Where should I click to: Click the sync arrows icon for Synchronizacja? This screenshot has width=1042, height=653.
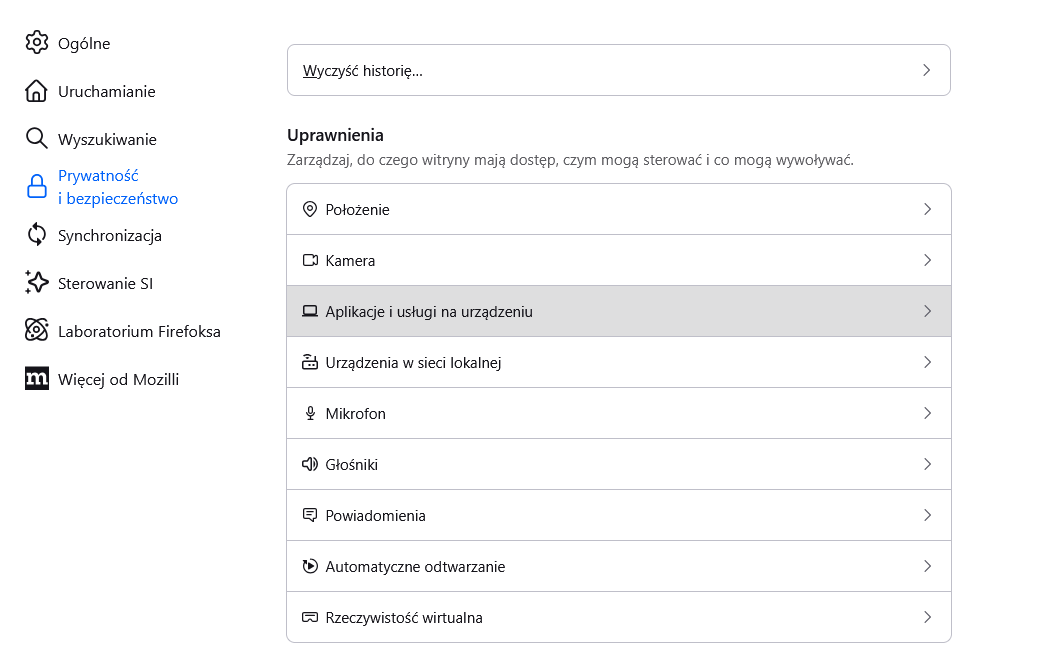(x=37, y=235)
